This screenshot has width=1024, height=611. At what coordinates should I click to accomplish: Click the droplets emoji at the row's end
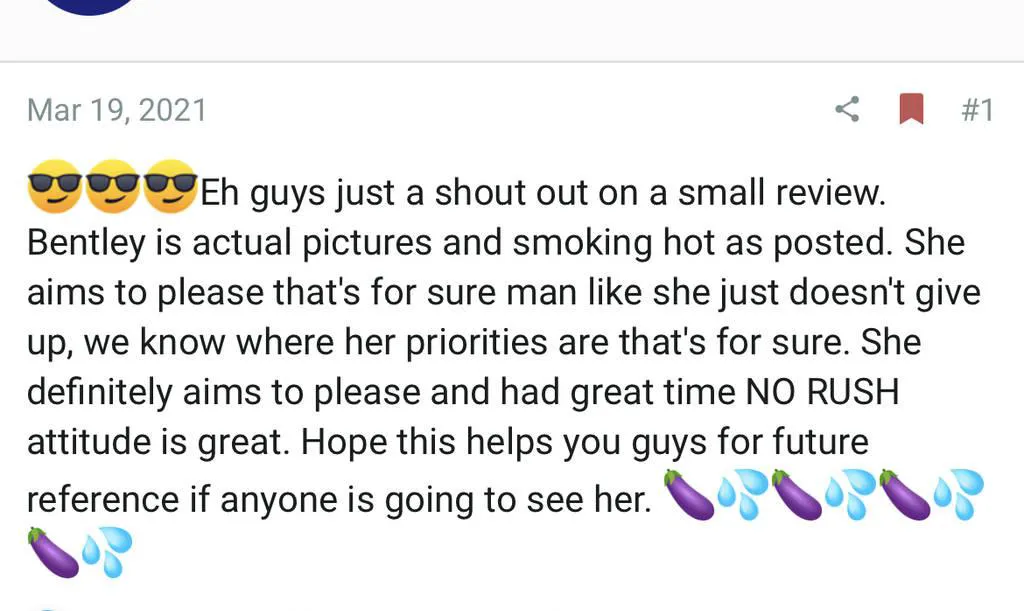[958, 494]
